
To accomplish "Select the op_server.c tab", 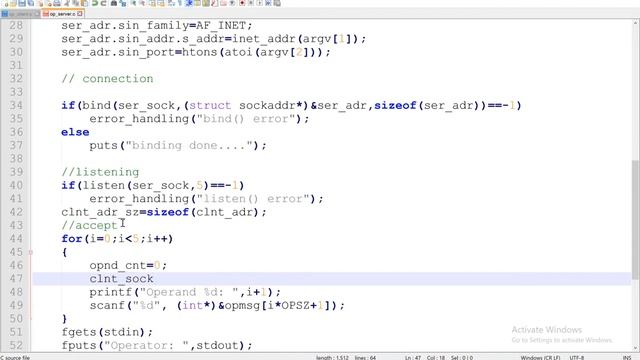I will [x=62, y=14].
